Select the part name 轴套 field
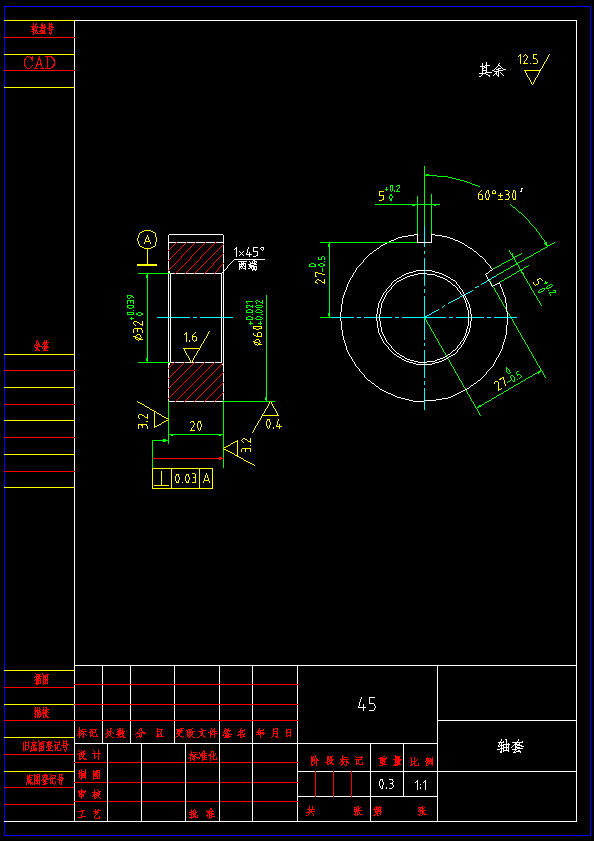The image size is (594, 841). [507, 746]
